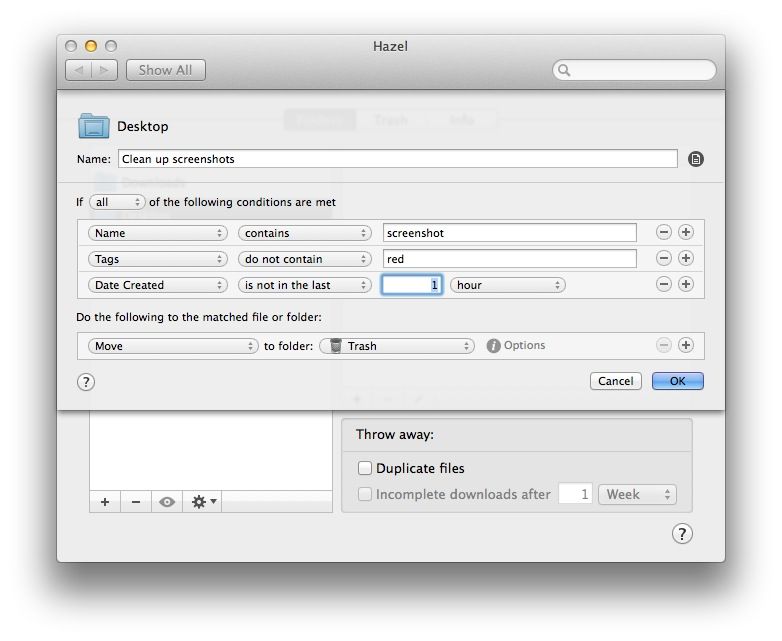
Task: Cancel editing the rule
Action: [616, 381]
